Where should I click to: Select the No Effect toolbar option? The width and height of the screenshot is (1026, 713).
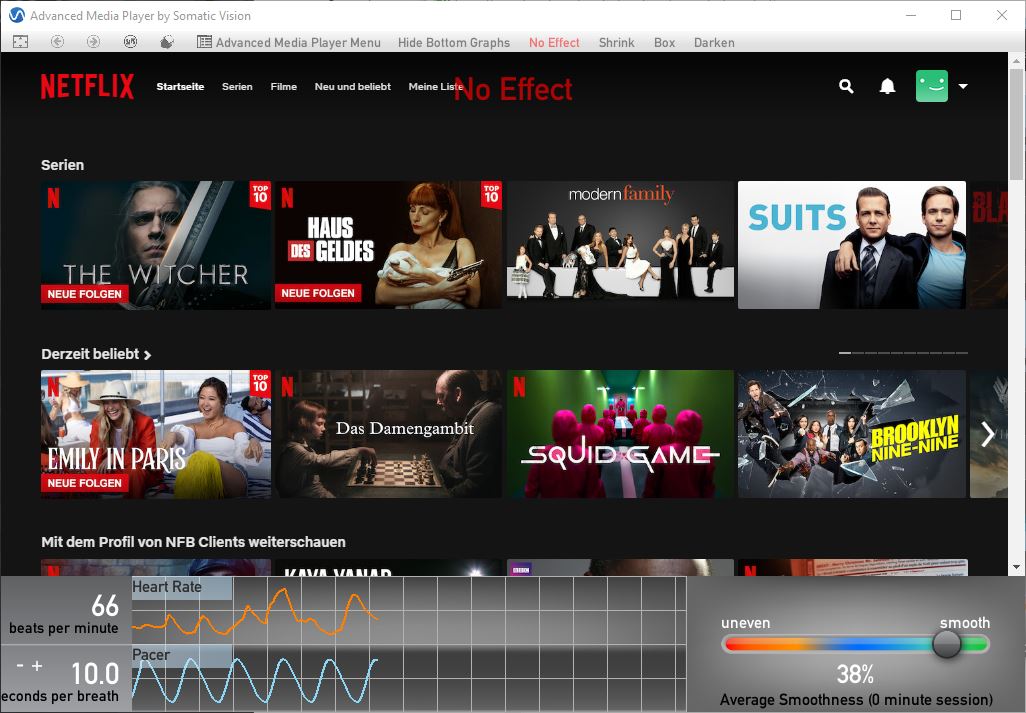(554, 43)
